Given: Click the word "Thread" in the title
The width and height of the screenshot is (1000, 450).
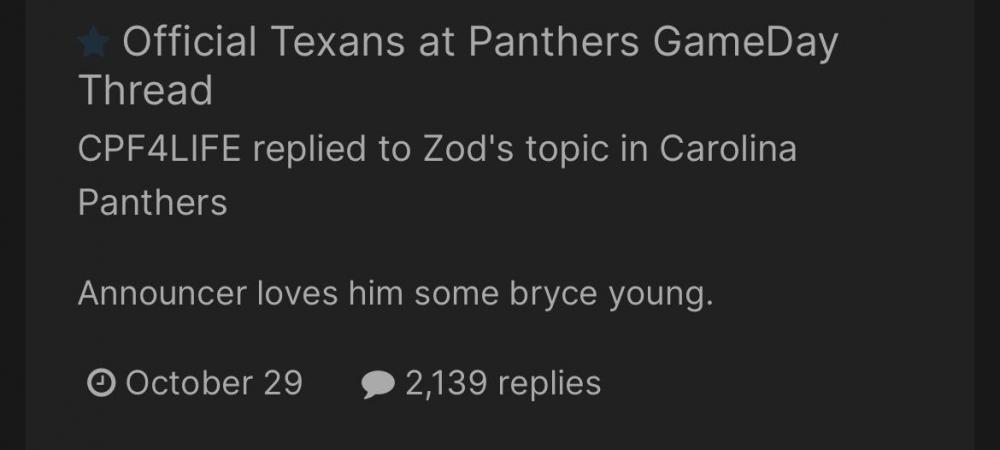Looking at the screenshot, I should click(145, 91).
